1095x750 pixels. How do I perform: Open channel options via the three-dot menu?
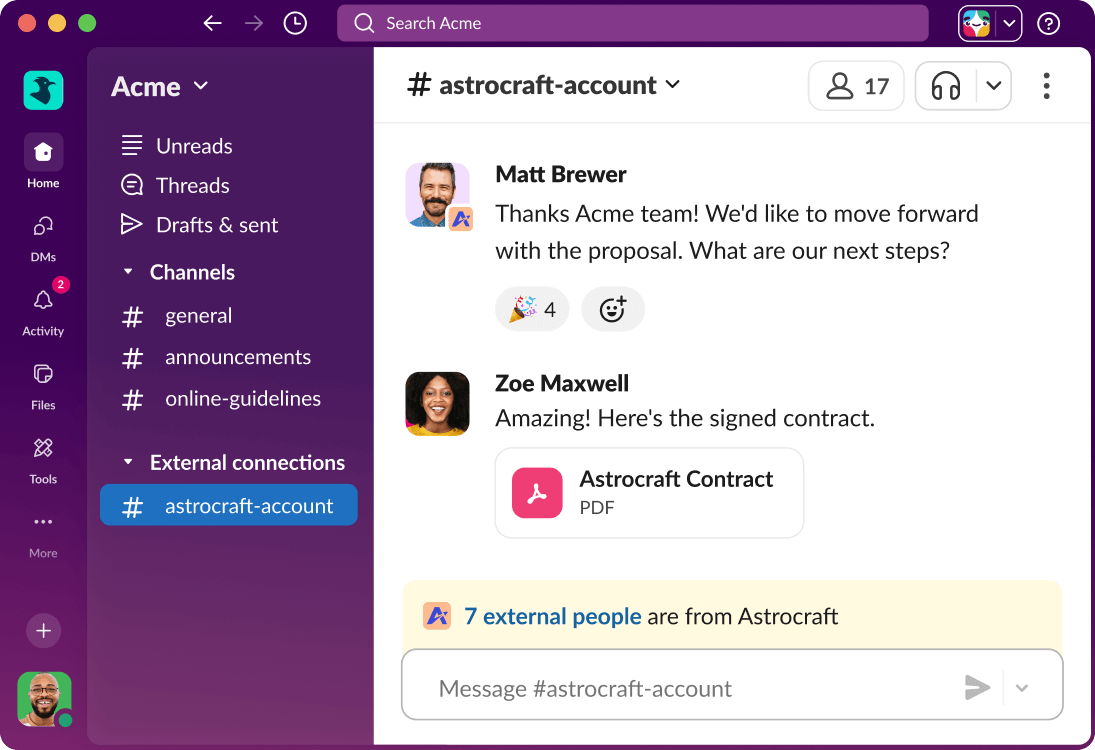(x=1046, y=87)
